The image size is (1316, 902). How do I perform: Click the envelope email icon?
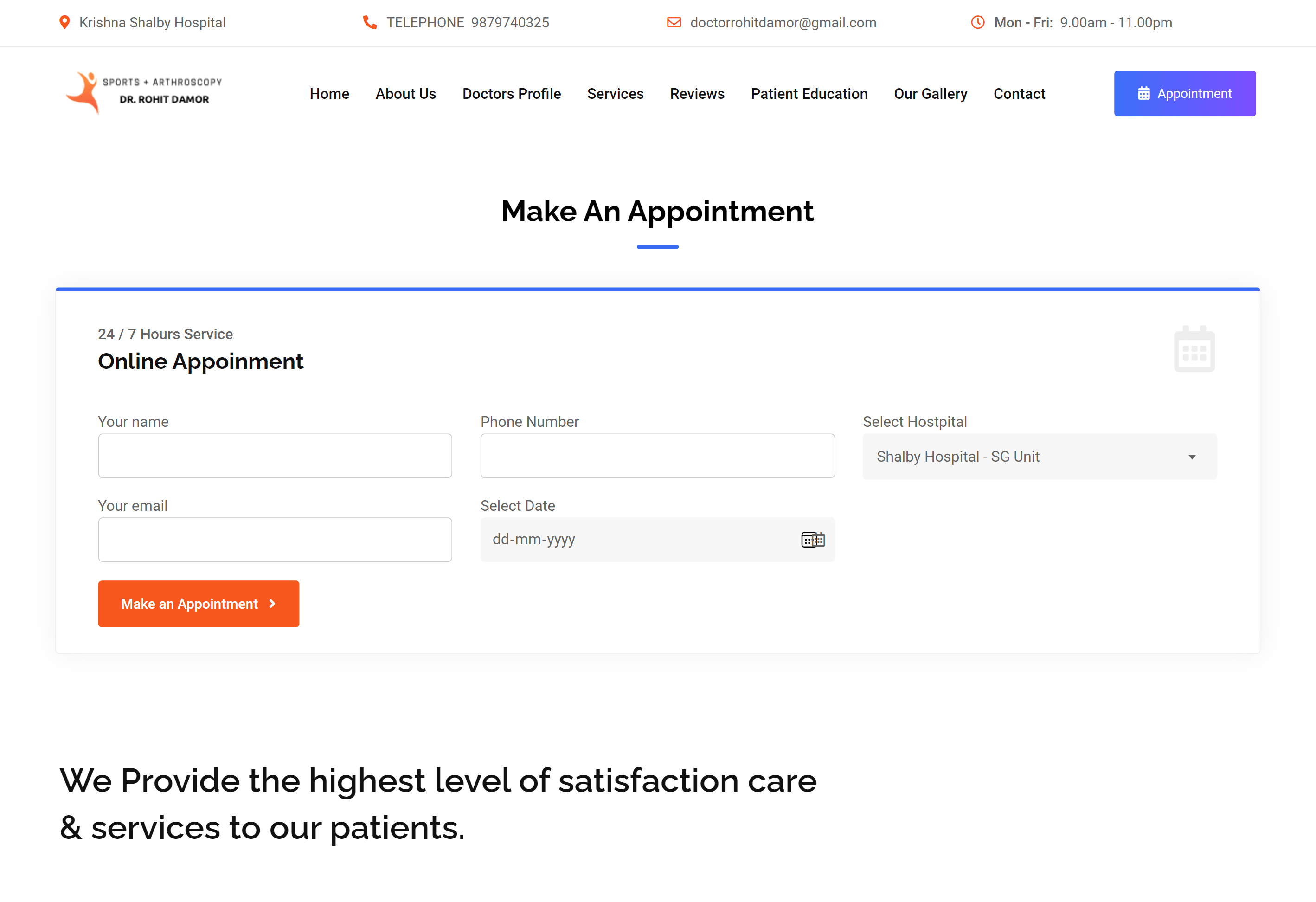click(x=674, y=23)
